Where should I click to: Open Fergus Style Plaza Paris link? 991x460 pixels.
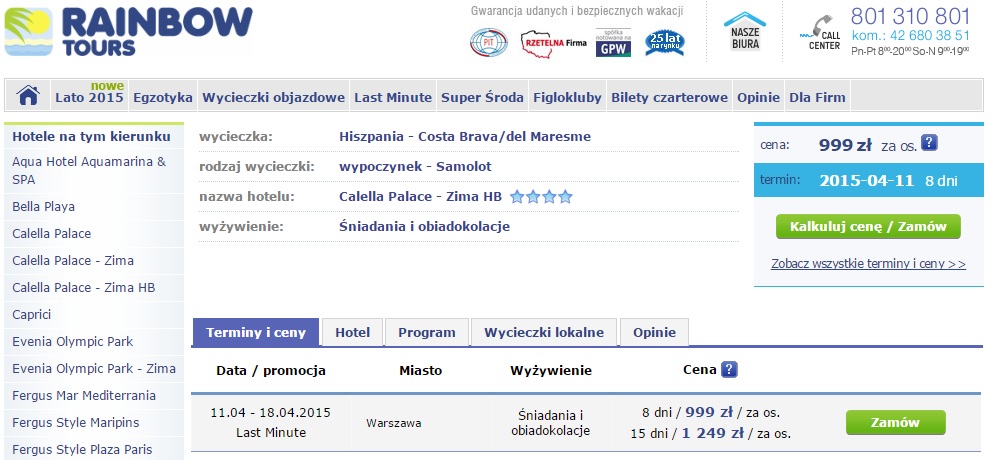(82, 450)
